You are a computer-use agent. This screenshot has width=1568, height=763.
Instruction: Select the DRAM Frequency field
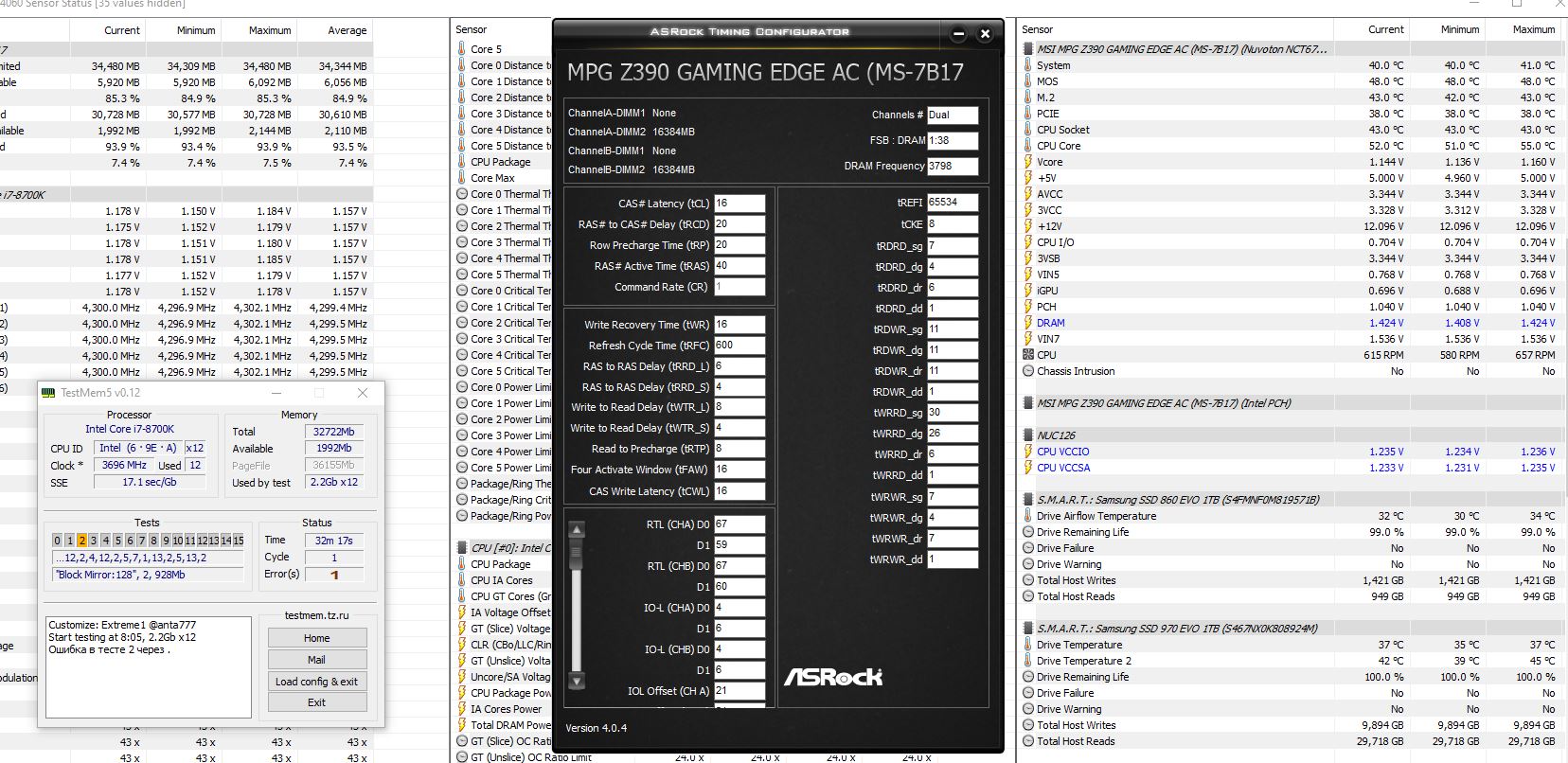tap(952, 166)
